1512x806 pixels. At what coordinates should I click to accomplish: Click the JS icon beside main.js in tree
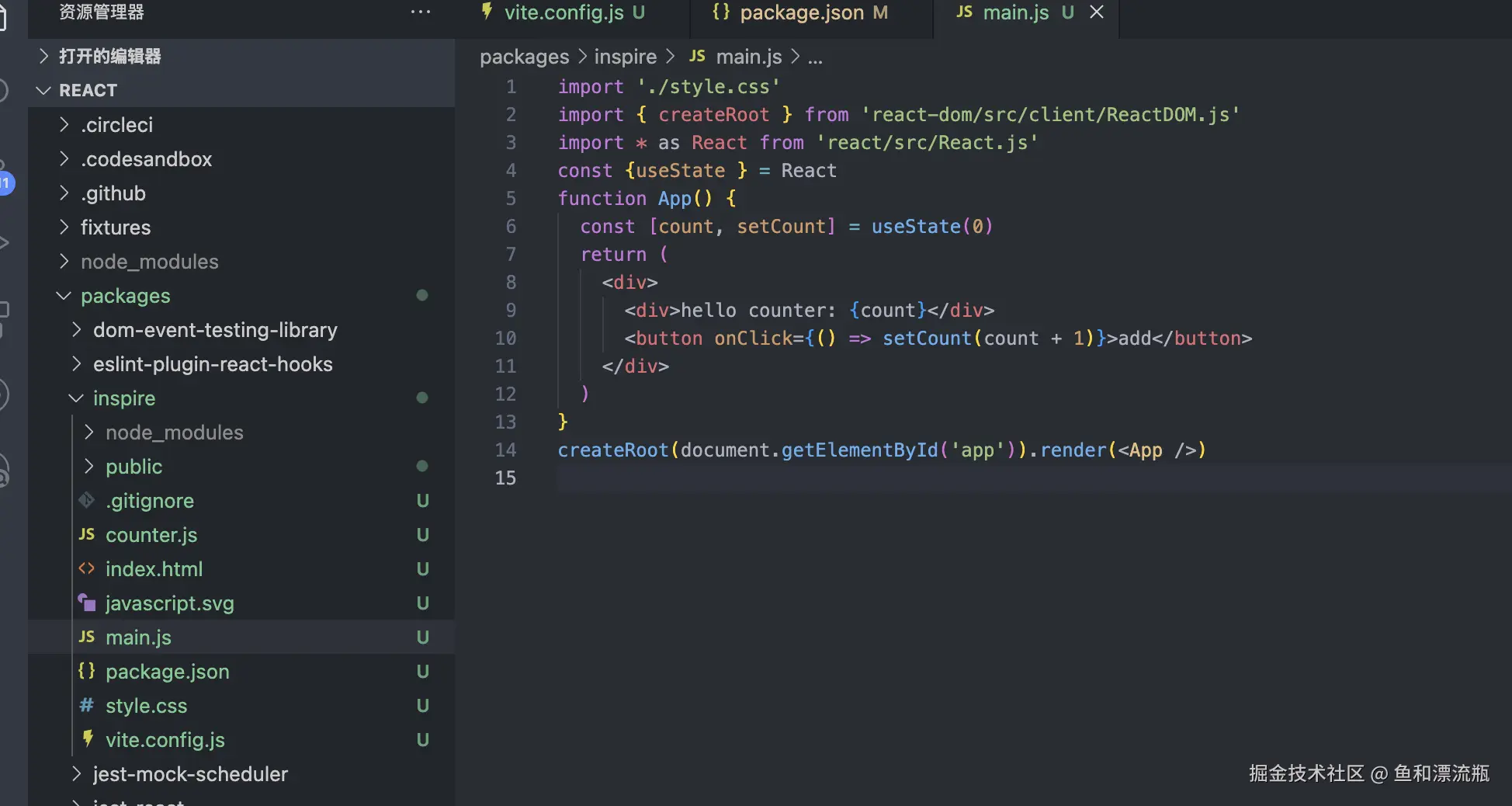coord(87,637)
